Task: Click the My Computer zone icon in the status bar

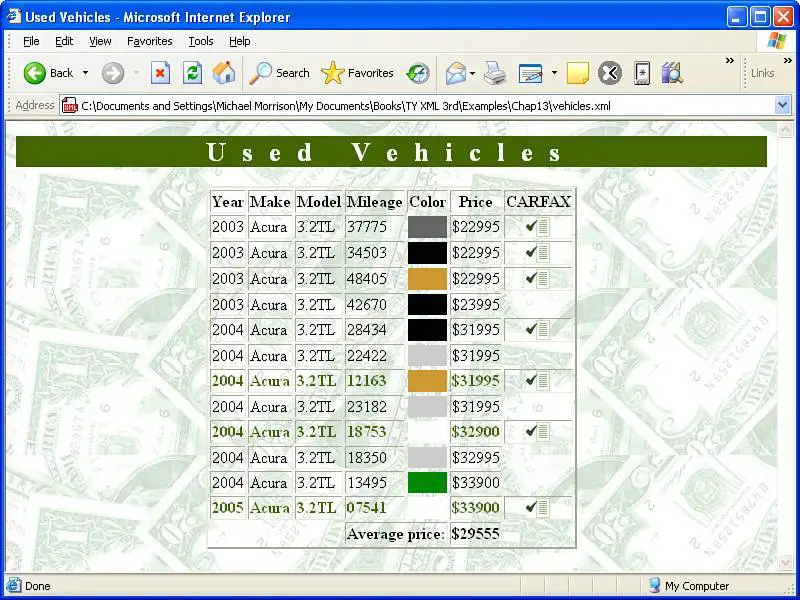Action: click(655, 585)
